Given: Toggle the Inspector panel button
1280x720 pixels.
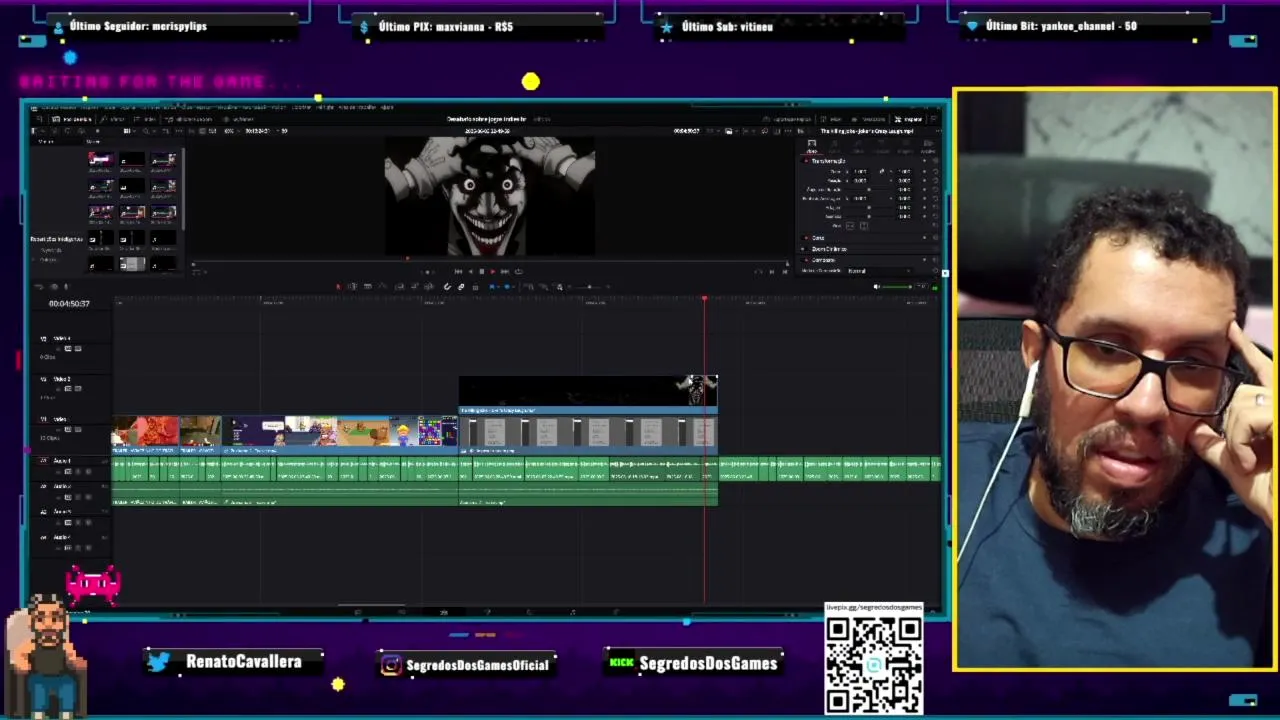Looking at the screenshot, I should [x=908, y=119].
